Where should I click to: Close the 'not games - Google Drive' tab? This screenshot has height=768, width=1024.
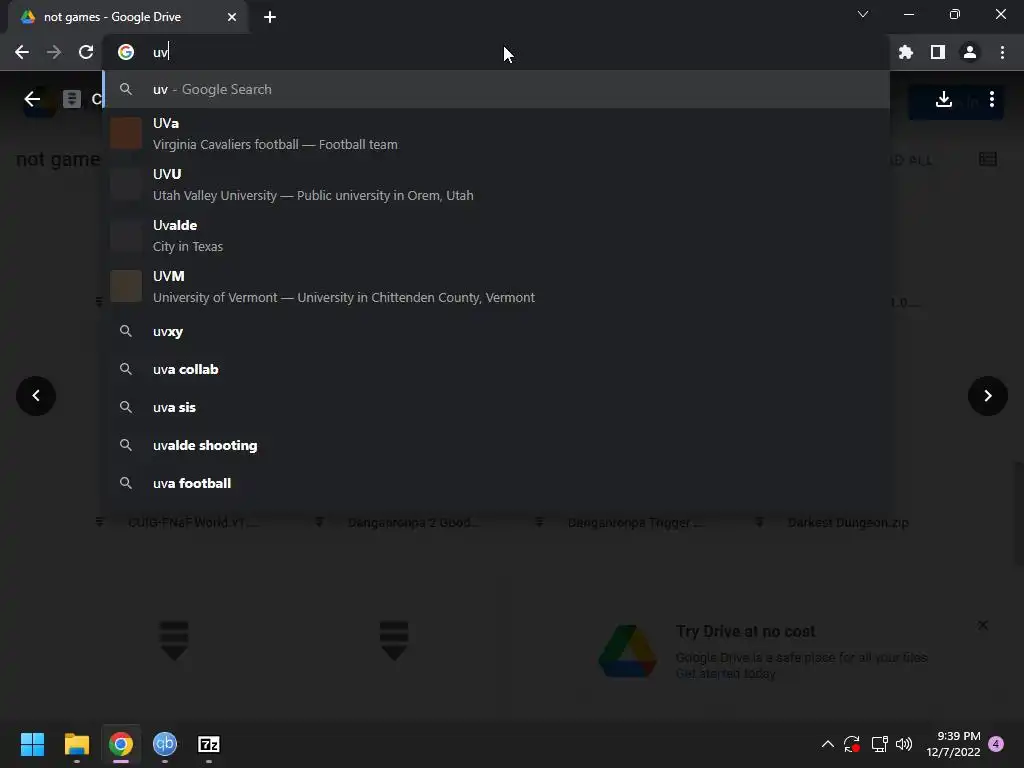coord(232,17)
